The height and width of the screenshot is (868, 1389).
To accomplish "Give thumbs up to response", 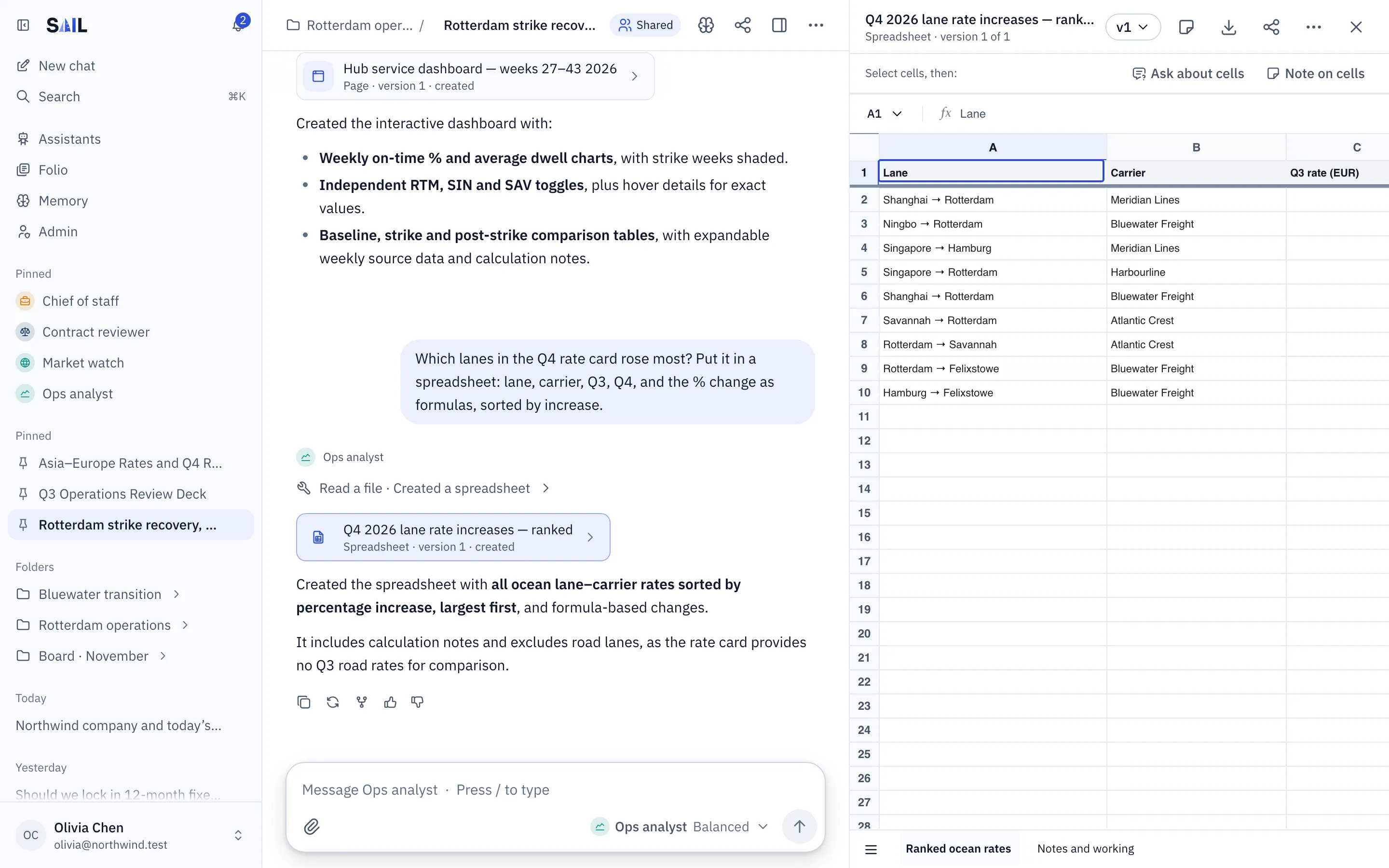I will [390, 702].
